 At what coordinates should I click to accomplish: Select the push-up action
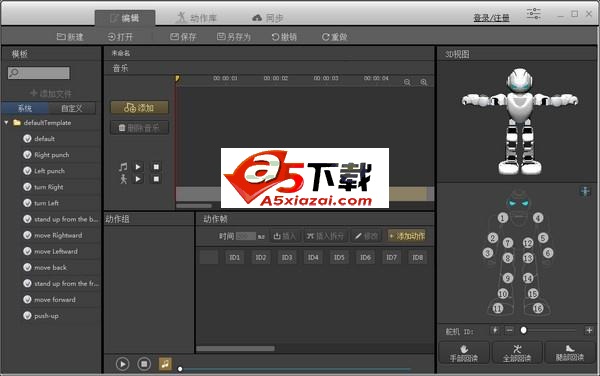(46, 316)
